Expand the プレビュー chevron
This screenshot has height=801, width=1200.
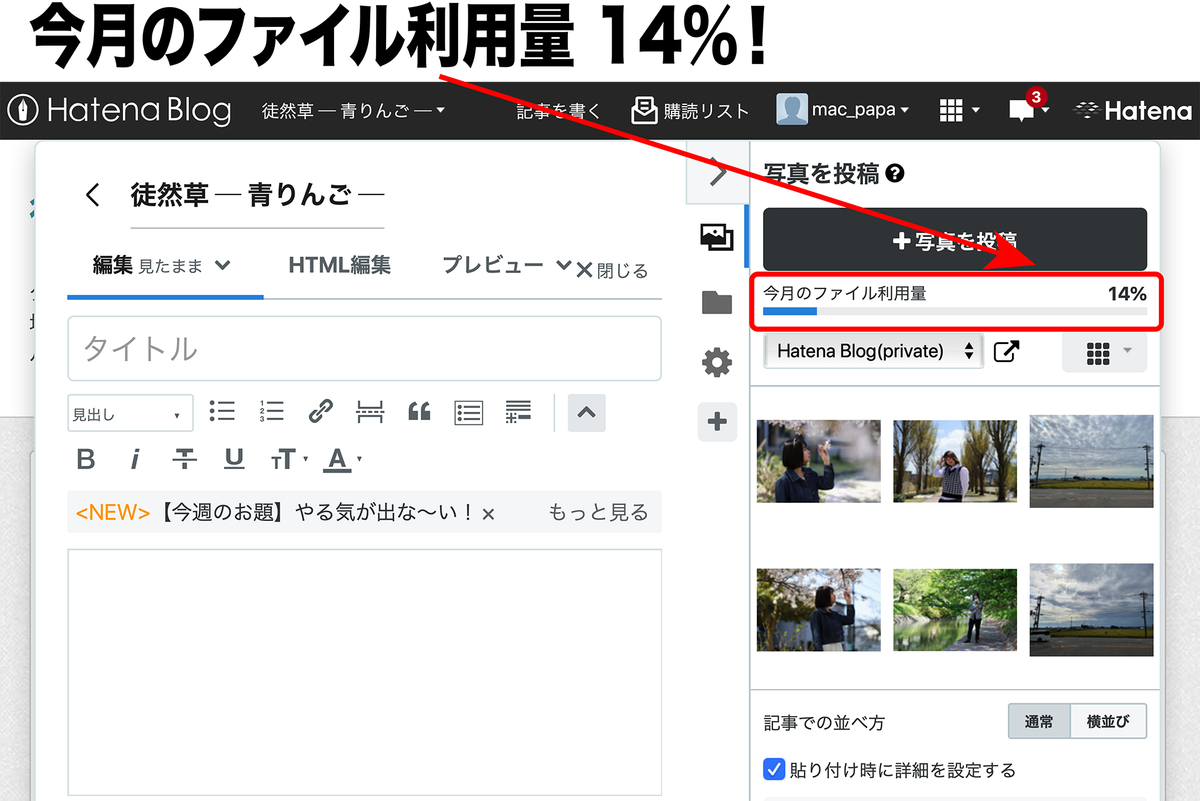tap(563, 266)
